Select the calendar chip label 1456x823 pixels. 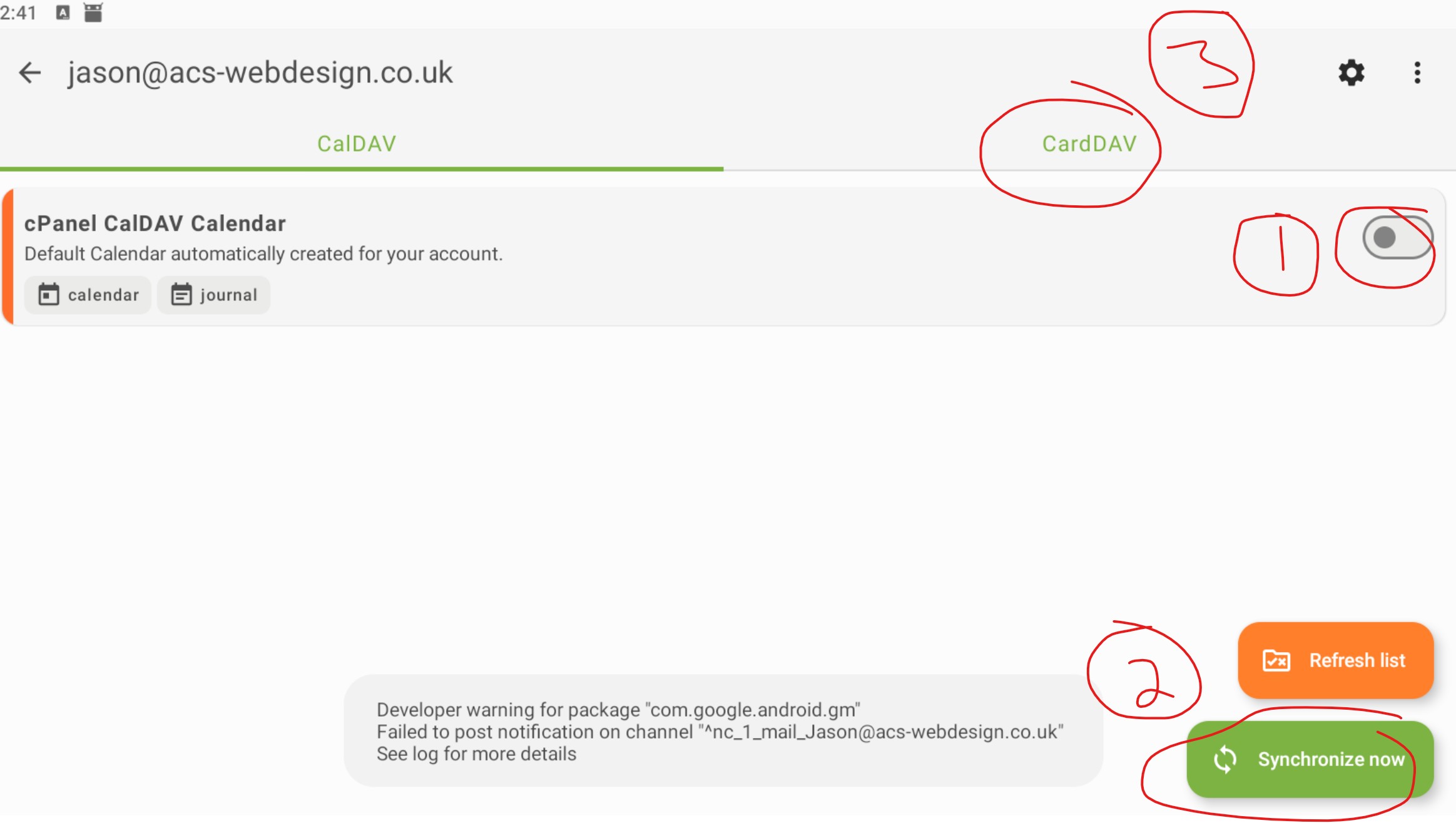pyautogui.click(x=103, y=295)
